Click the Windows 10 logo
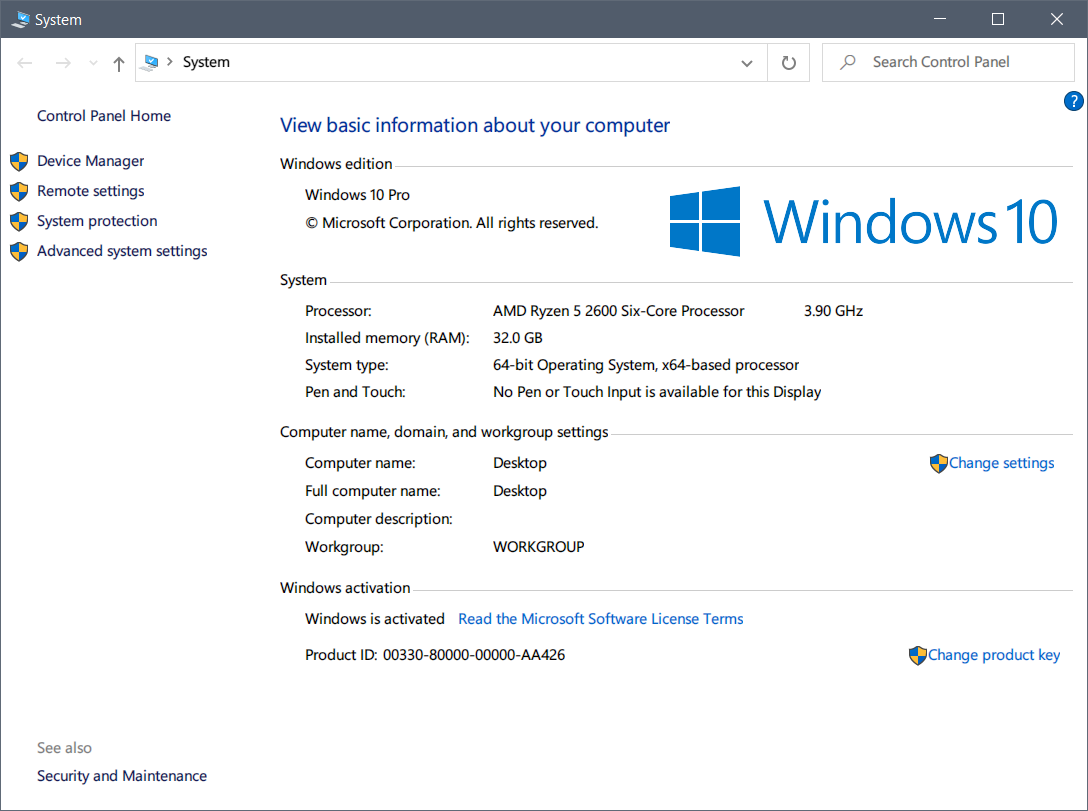The image size is (1088, 811). (863, 221)
